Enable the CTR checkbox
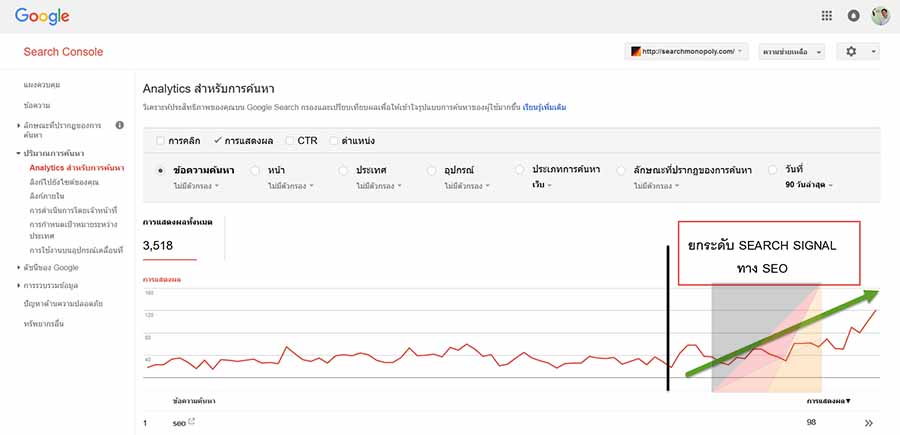This screenshot has height=435, width=900. point(289,141)
